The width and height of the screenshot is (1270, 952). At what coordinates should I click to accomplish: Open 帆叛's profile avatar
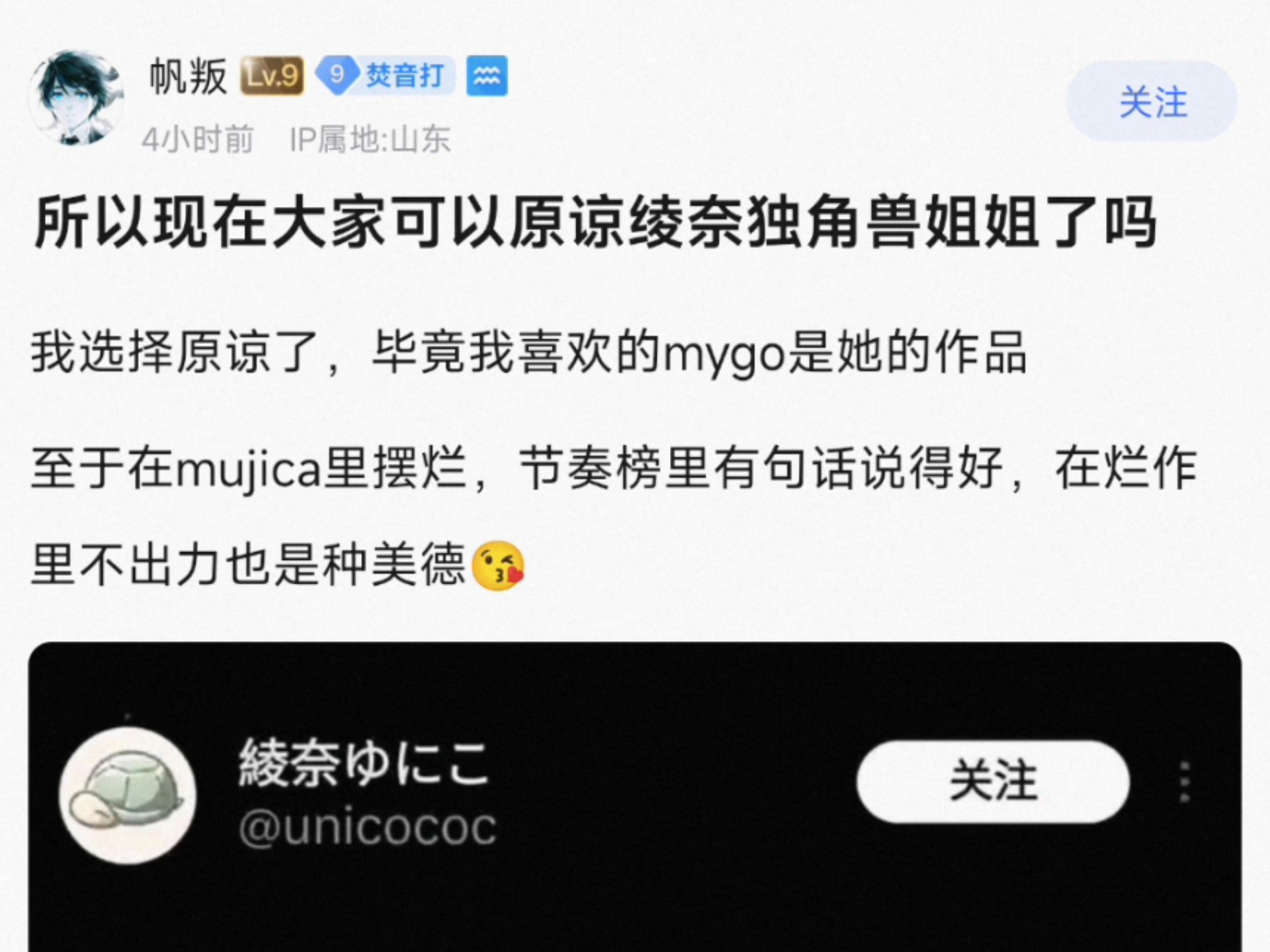[75, 97]
